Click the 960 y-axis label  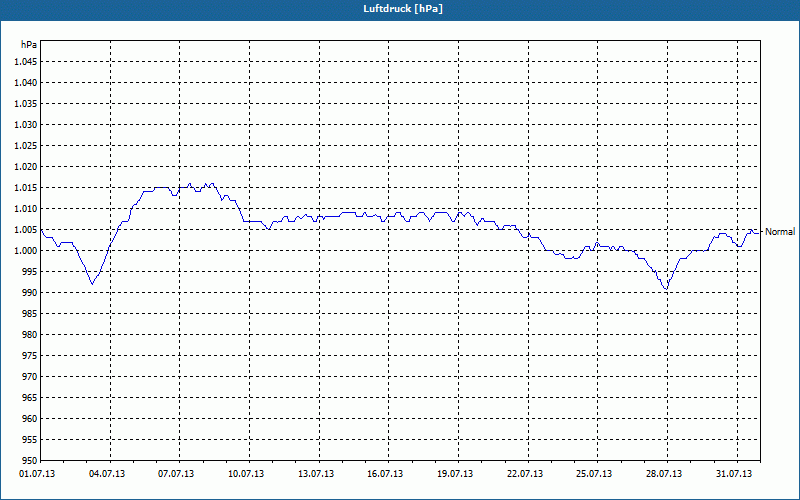click(x=30, y=419)
